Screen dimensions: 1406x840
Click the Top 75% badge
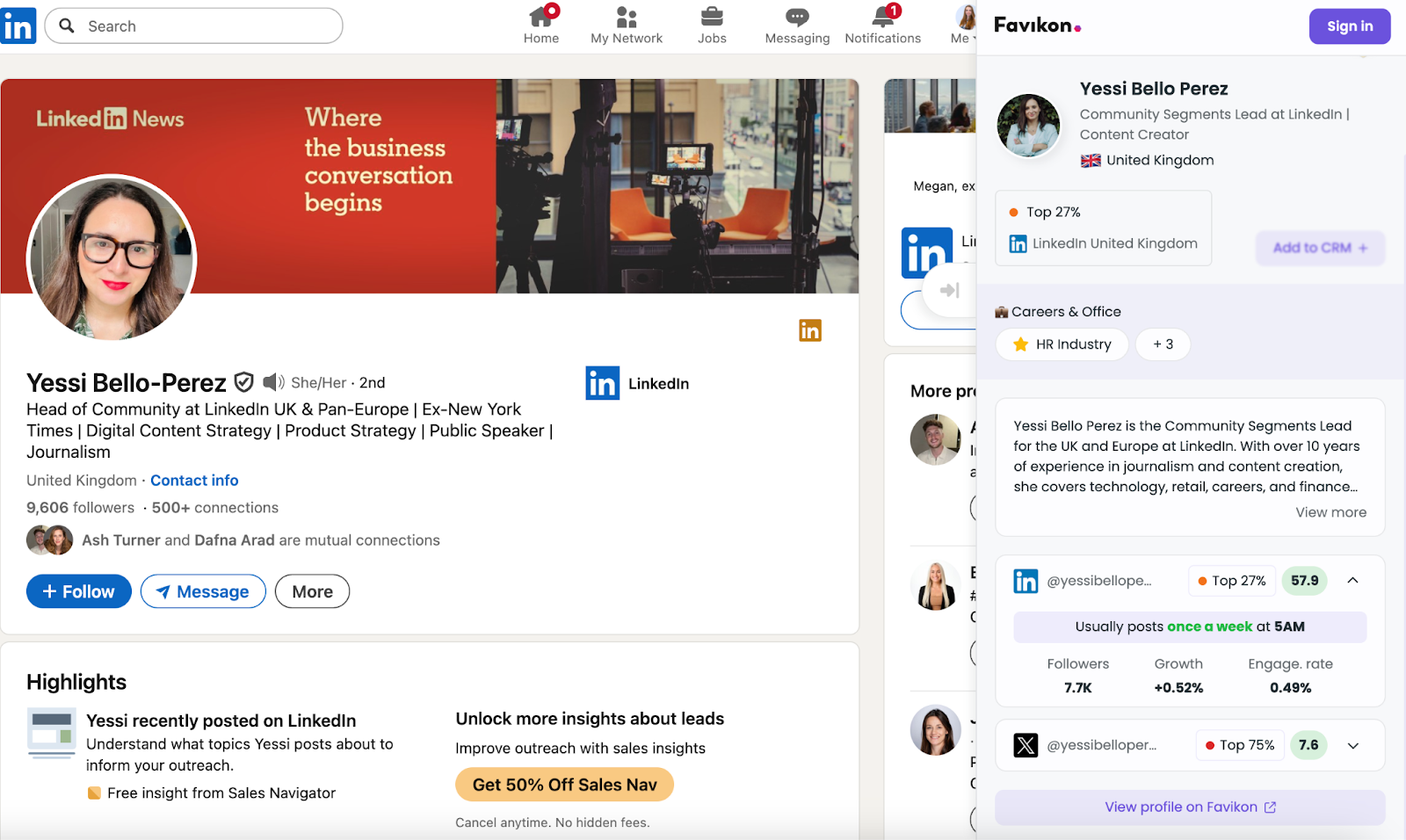pos(1239,745)
